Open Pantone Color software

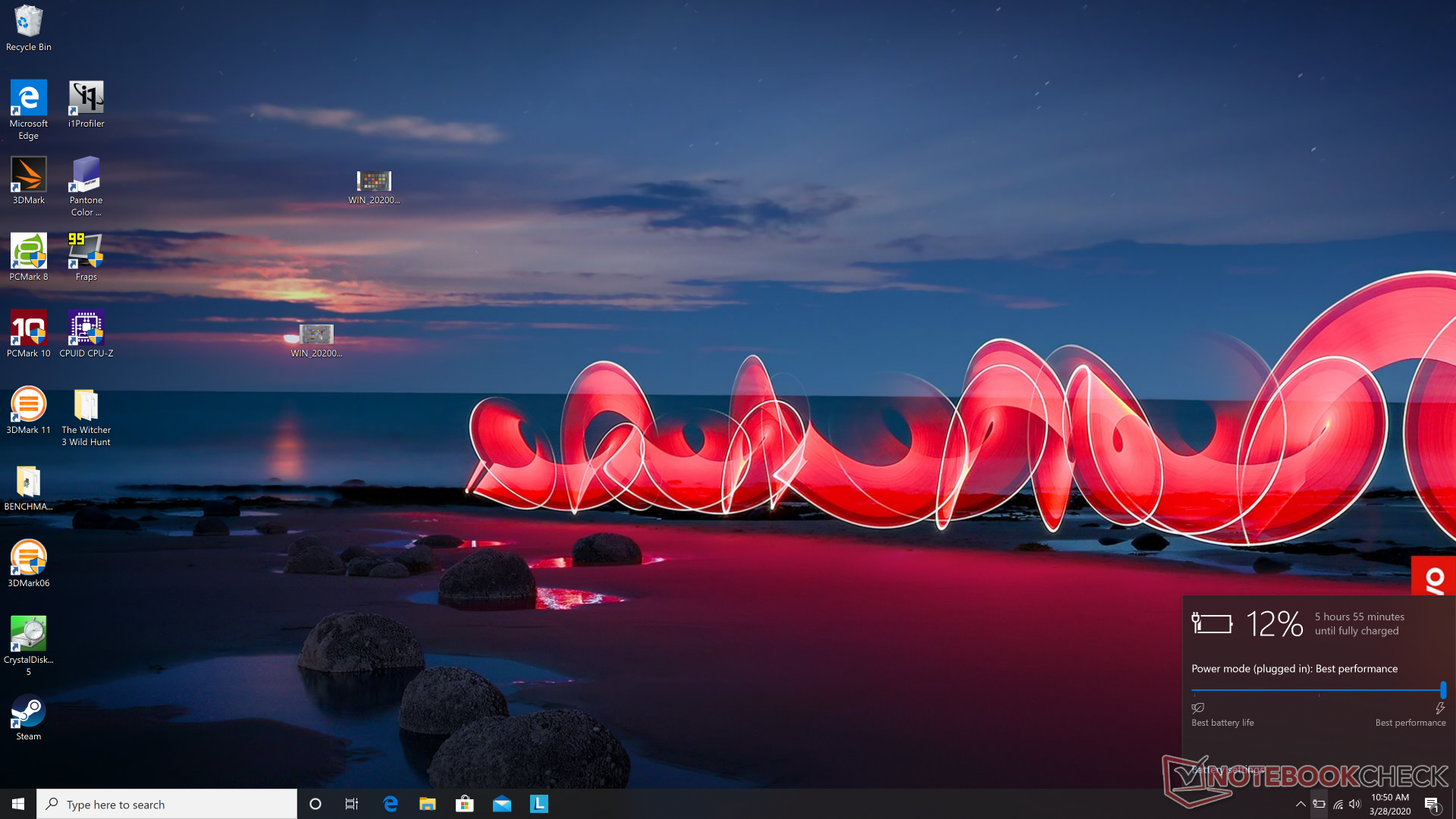[85, 181]
